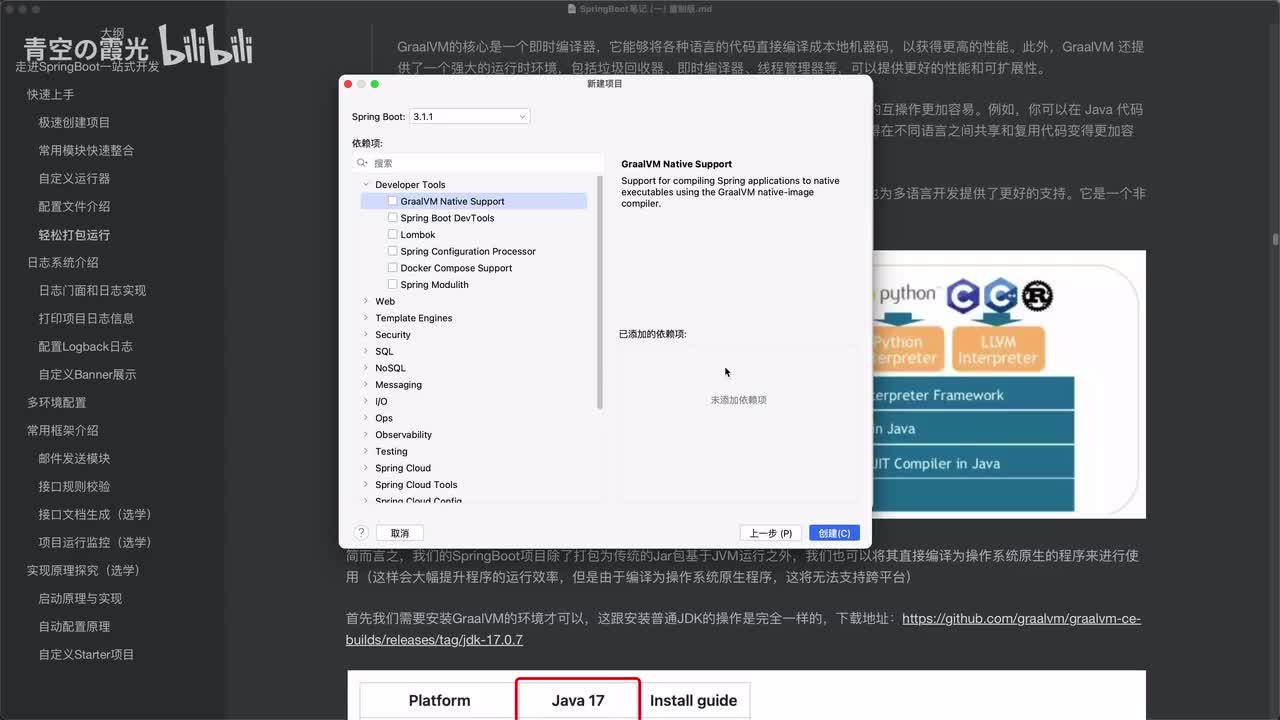Expand the Spring Cloud Tools category
Viewport: 1280px width, 720px height.
click(366, 485)
